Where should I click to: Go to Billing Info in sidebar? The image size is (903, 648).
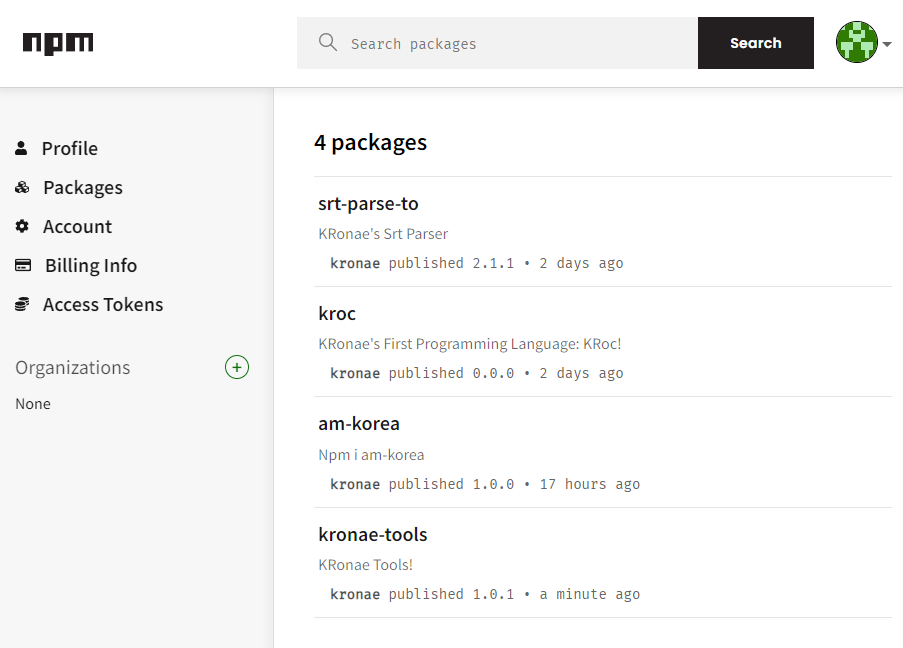(90, 265)
